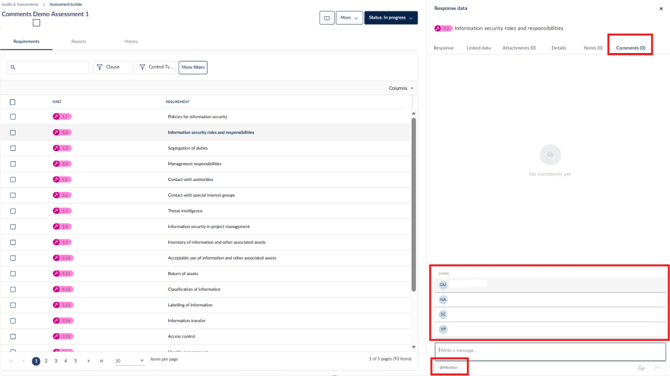This screenshot has height=376, width=670.
Task: Click the More filters button
Action: [x=193, y=67]
